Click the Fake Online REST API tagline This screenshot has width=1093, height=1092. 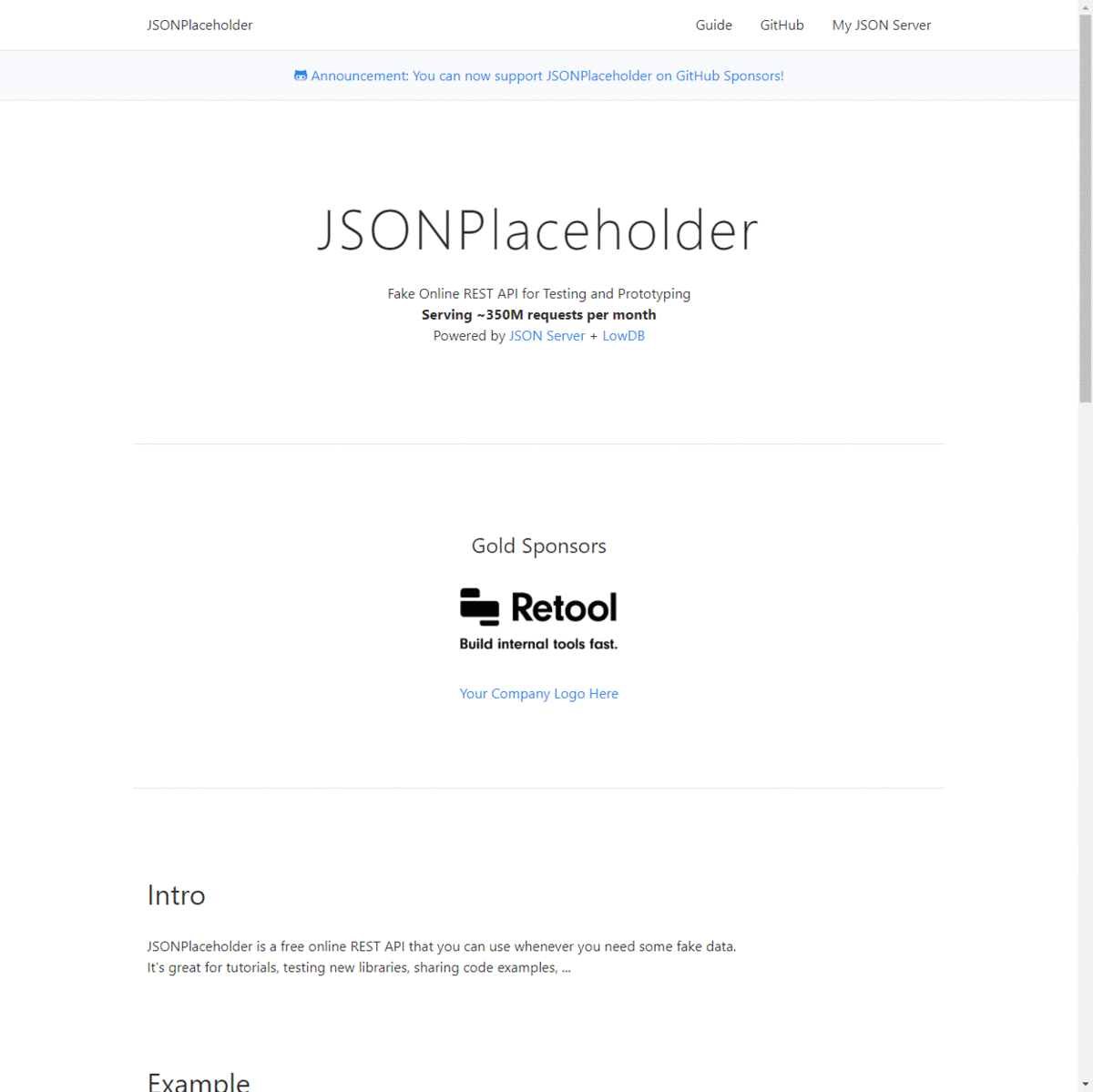[538, 293]
